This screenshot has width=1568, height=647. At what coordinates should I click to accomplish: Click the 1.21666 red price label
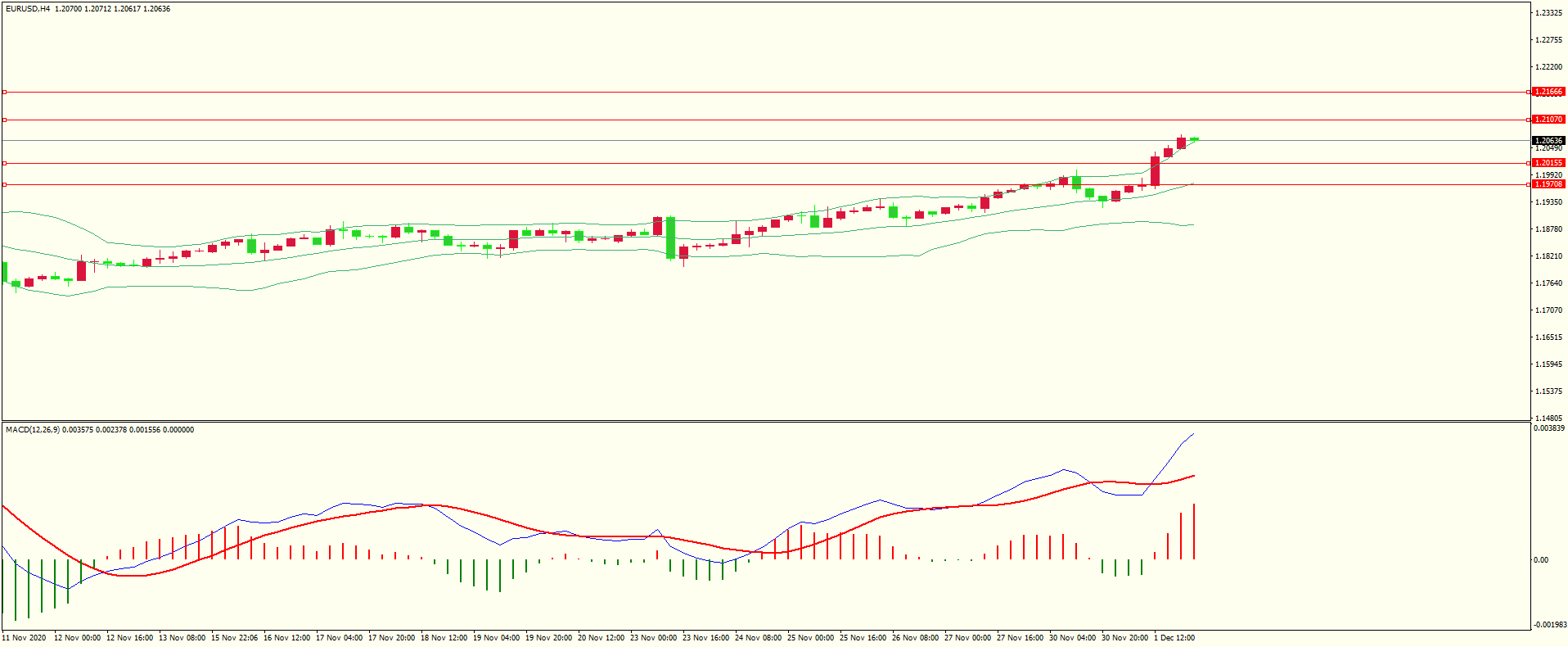click(x=1548, y=92)
